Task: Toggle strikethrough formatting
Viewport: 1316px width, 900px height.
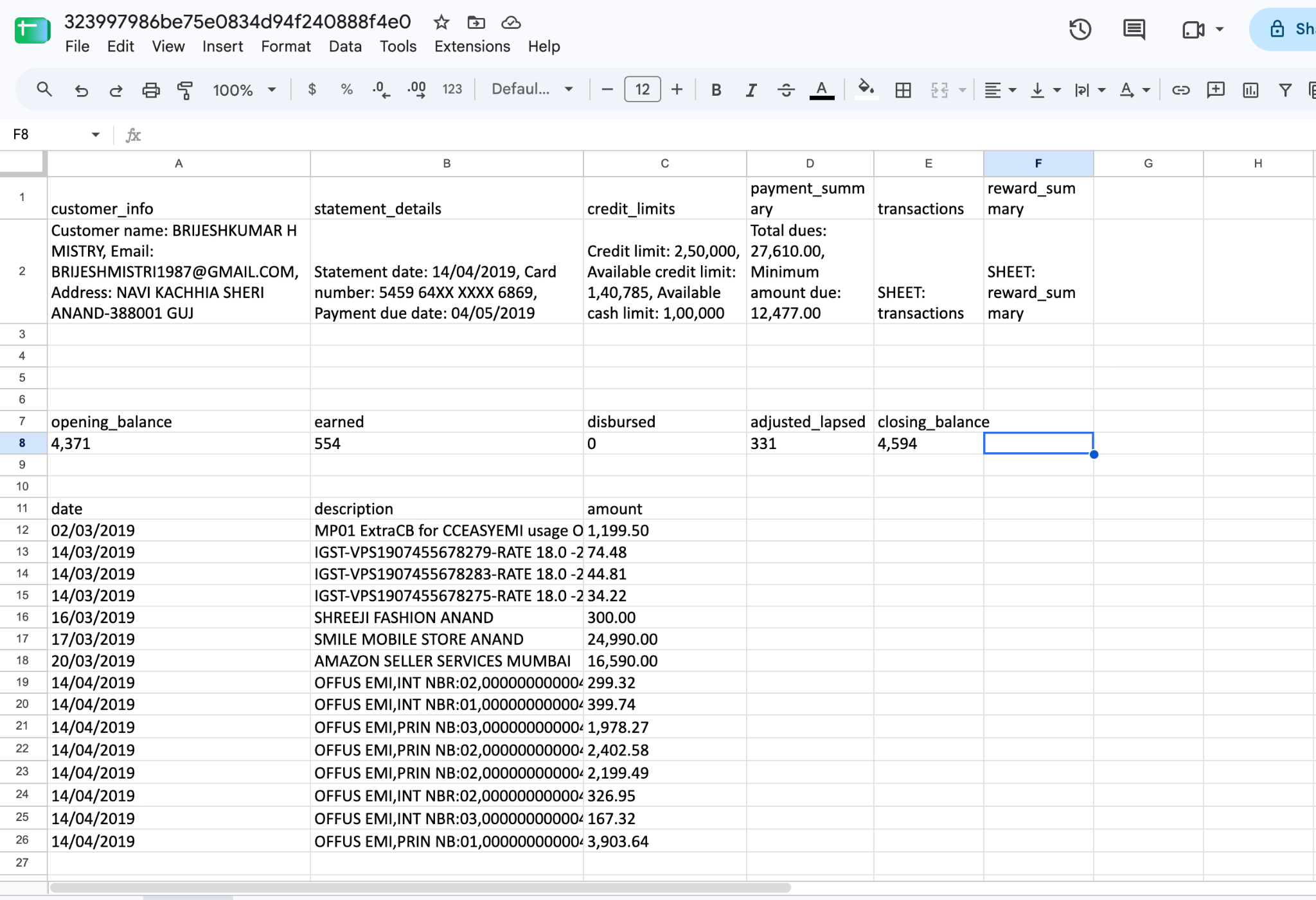Action: click(x=785, y=90)
